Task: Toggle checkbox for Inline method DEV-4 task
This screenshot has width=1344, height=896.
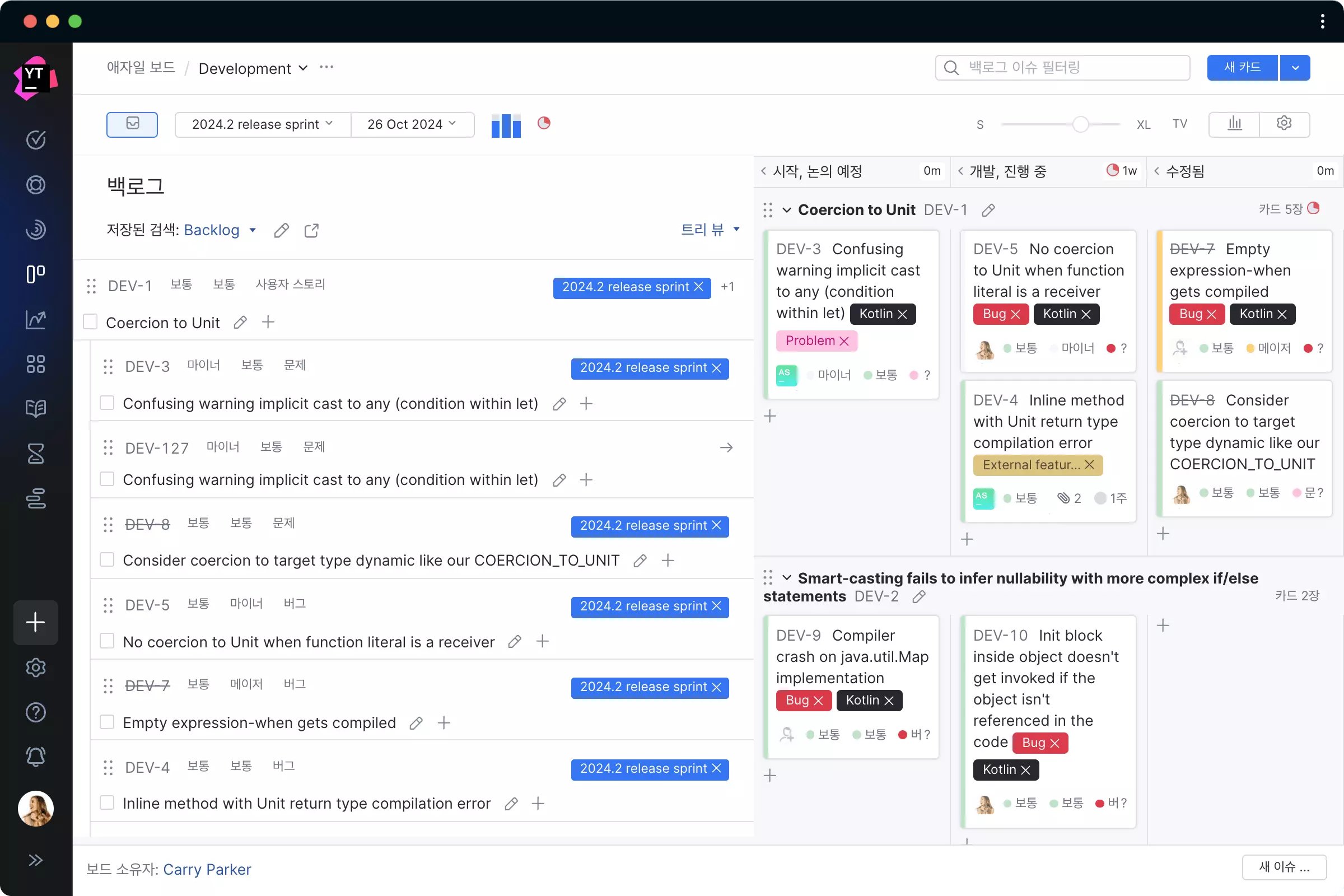Action: (107, 803)
